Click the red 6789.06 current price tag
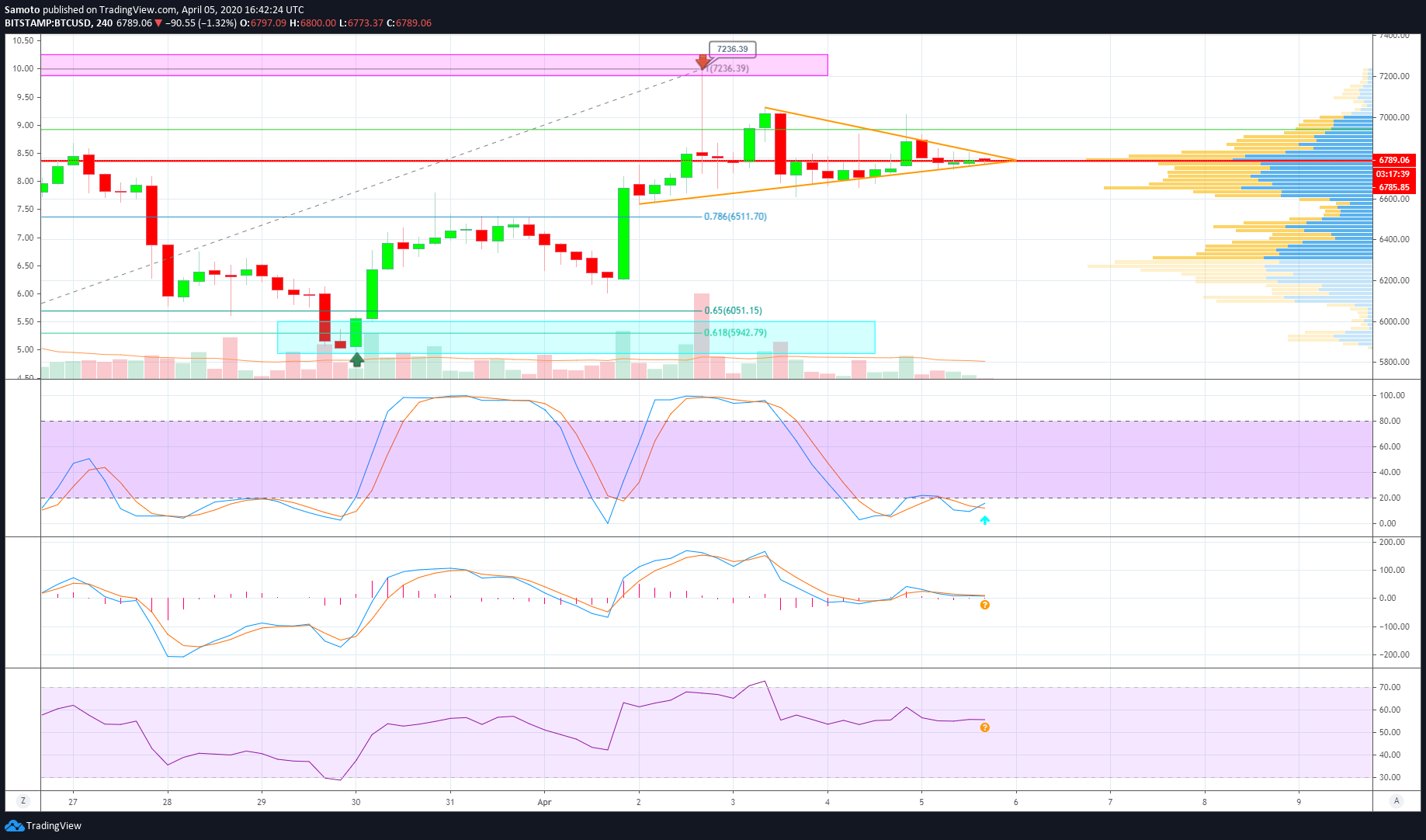1426x840 pixels. coord(1393,160)
